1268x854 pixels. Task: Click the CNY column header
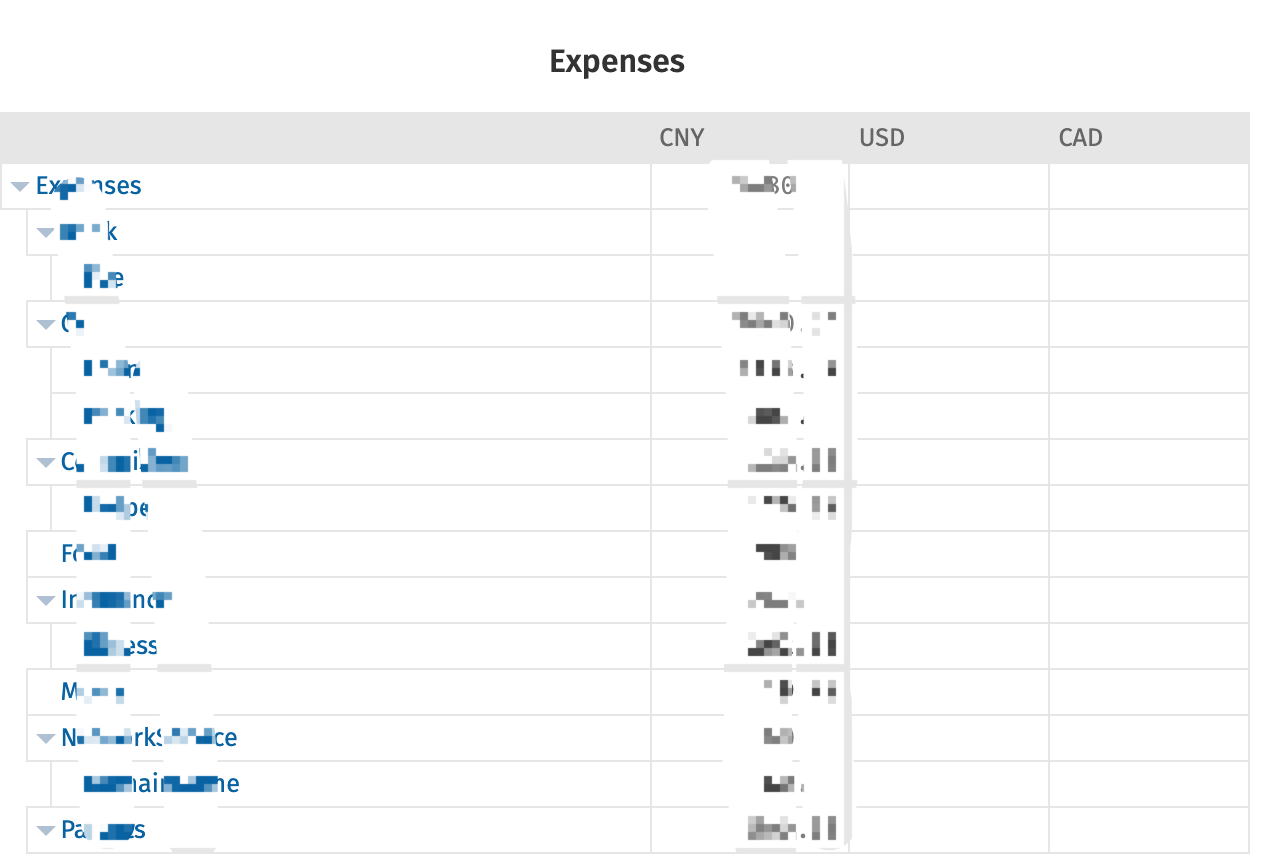tap(682, 138)
